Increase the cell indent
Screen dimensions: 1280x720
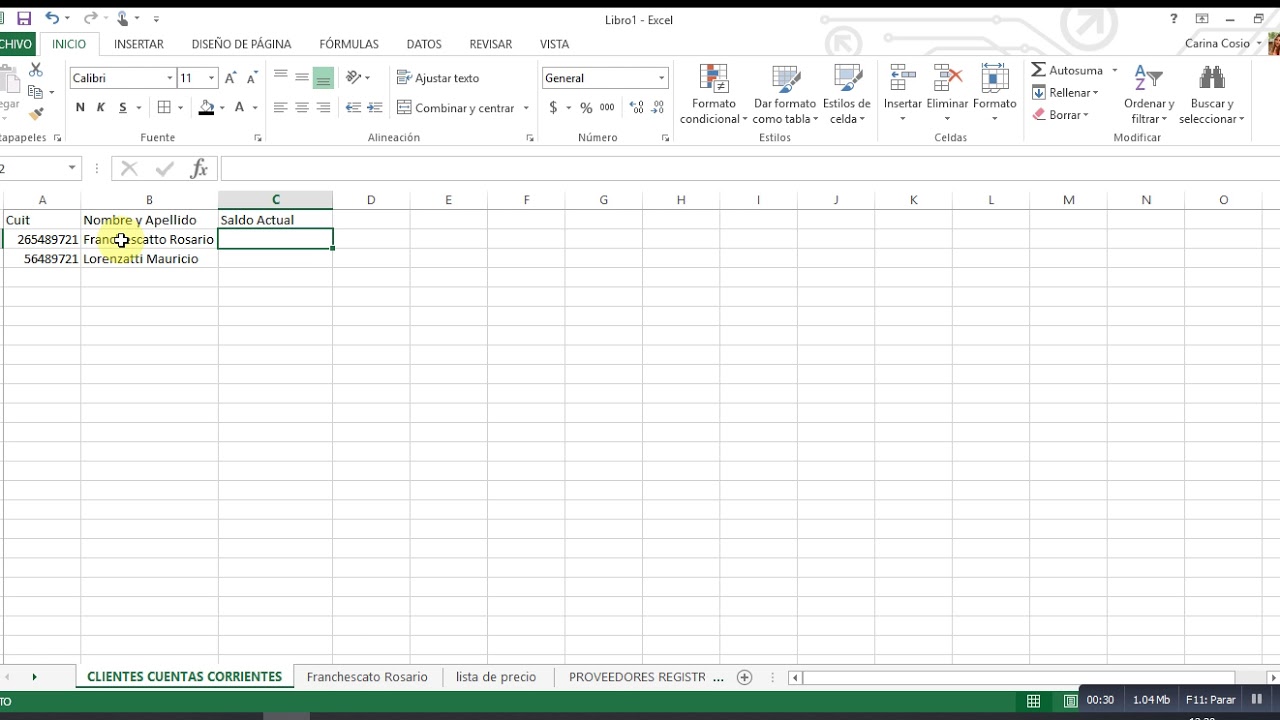pyautogui.click(x=375, y=108)
